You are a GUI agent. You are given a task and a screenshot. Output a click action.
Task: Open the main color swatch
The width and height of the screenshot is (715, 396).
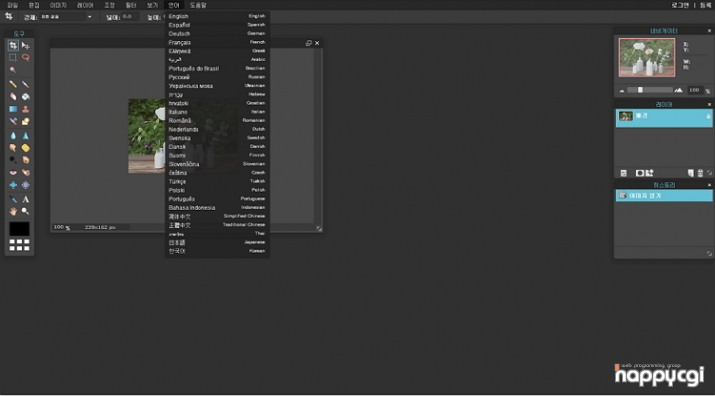point(19,229)
